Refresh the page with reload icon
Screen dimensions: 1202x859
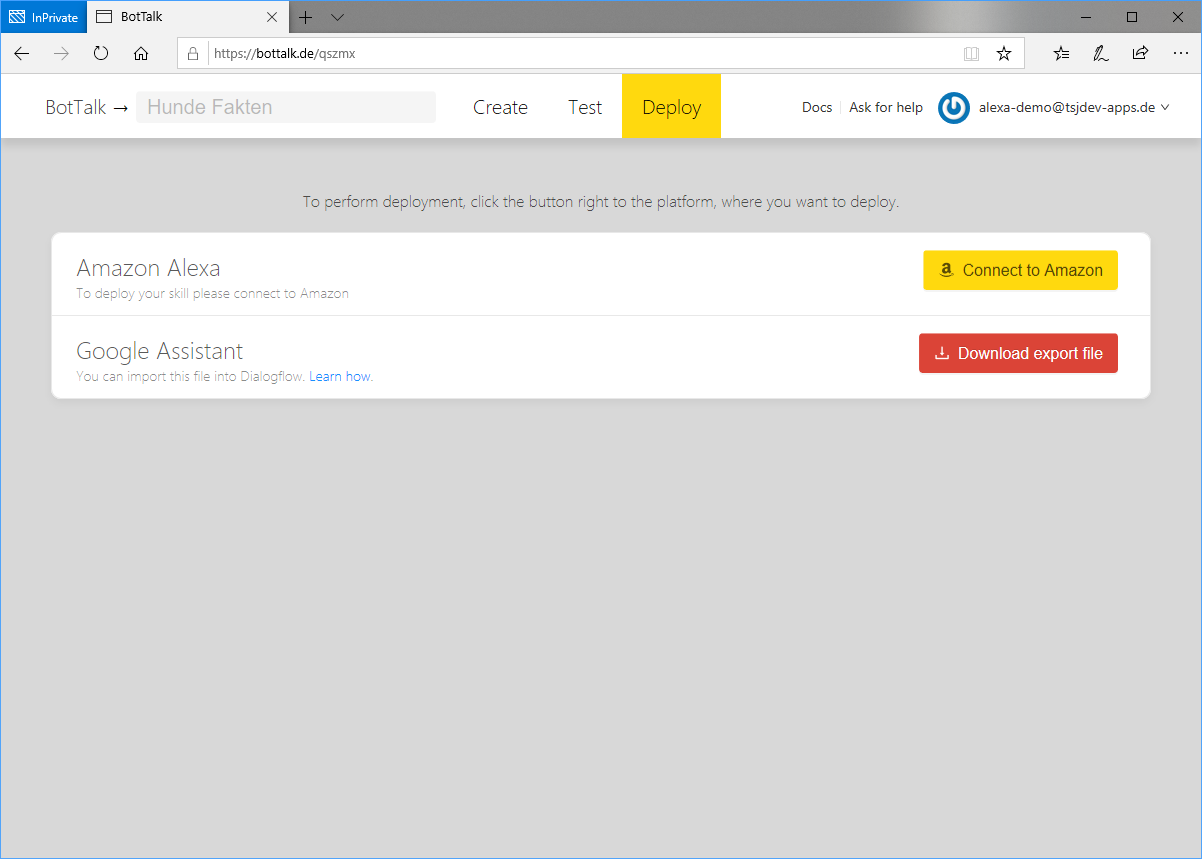(x=101, y=54)
